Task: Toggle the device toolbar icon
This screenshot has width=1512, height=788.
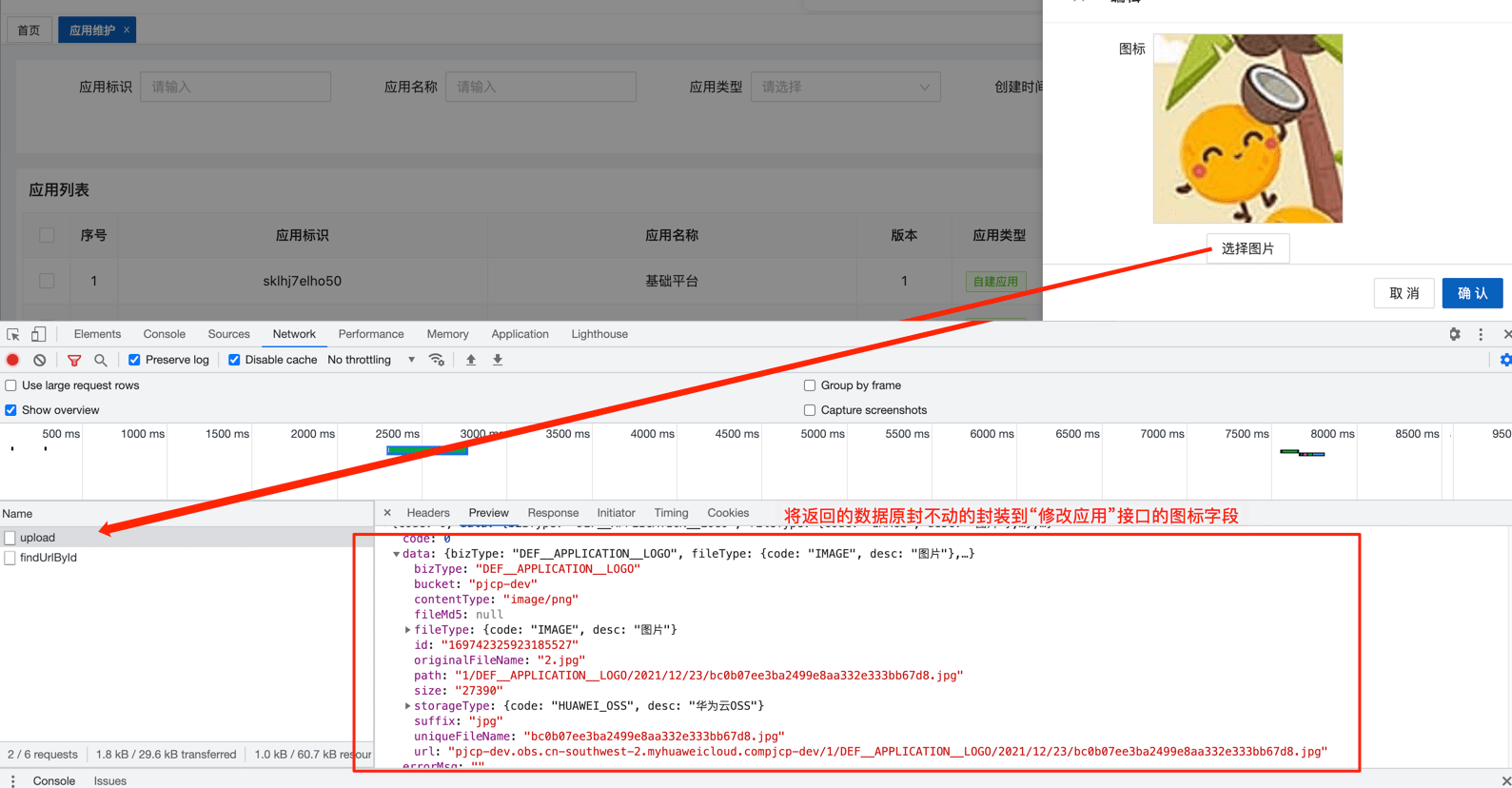Action: coord(39,334)
